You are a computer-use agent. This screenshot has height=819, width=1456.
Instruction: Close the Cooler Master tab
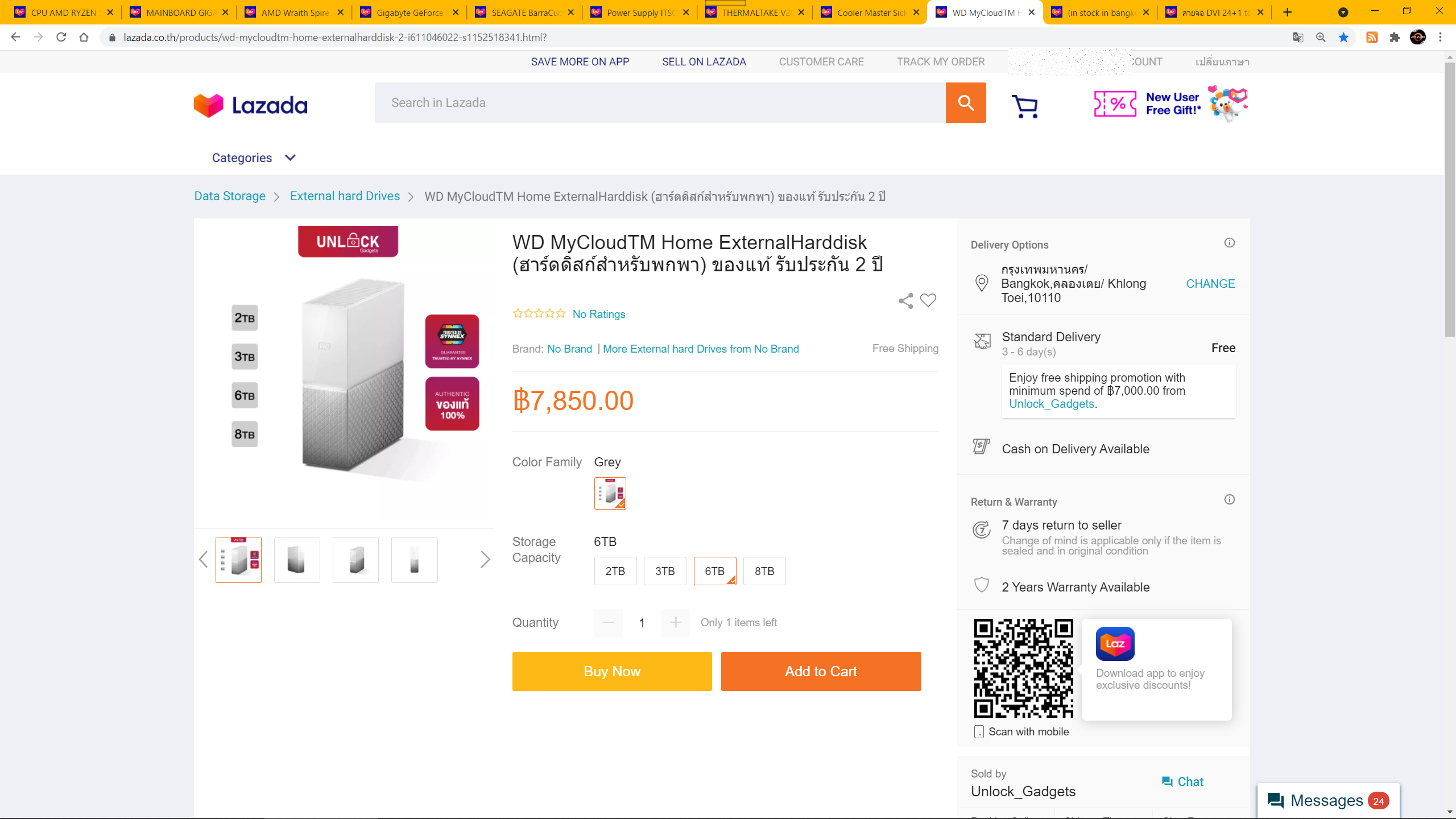click(x=916, y=13)
